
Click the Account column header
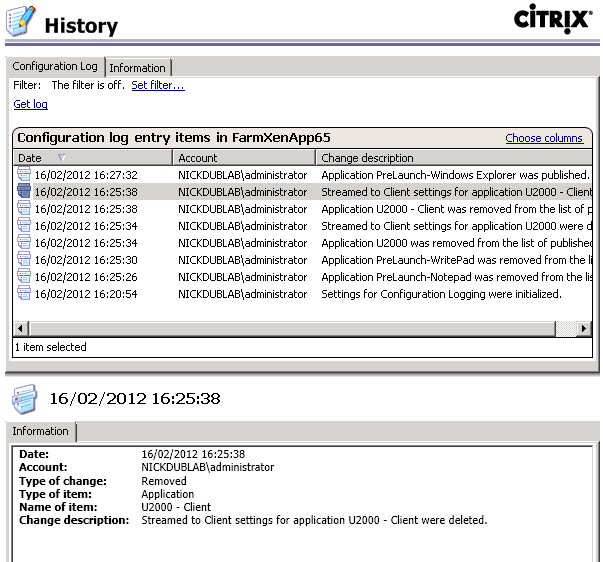point(244,158)
